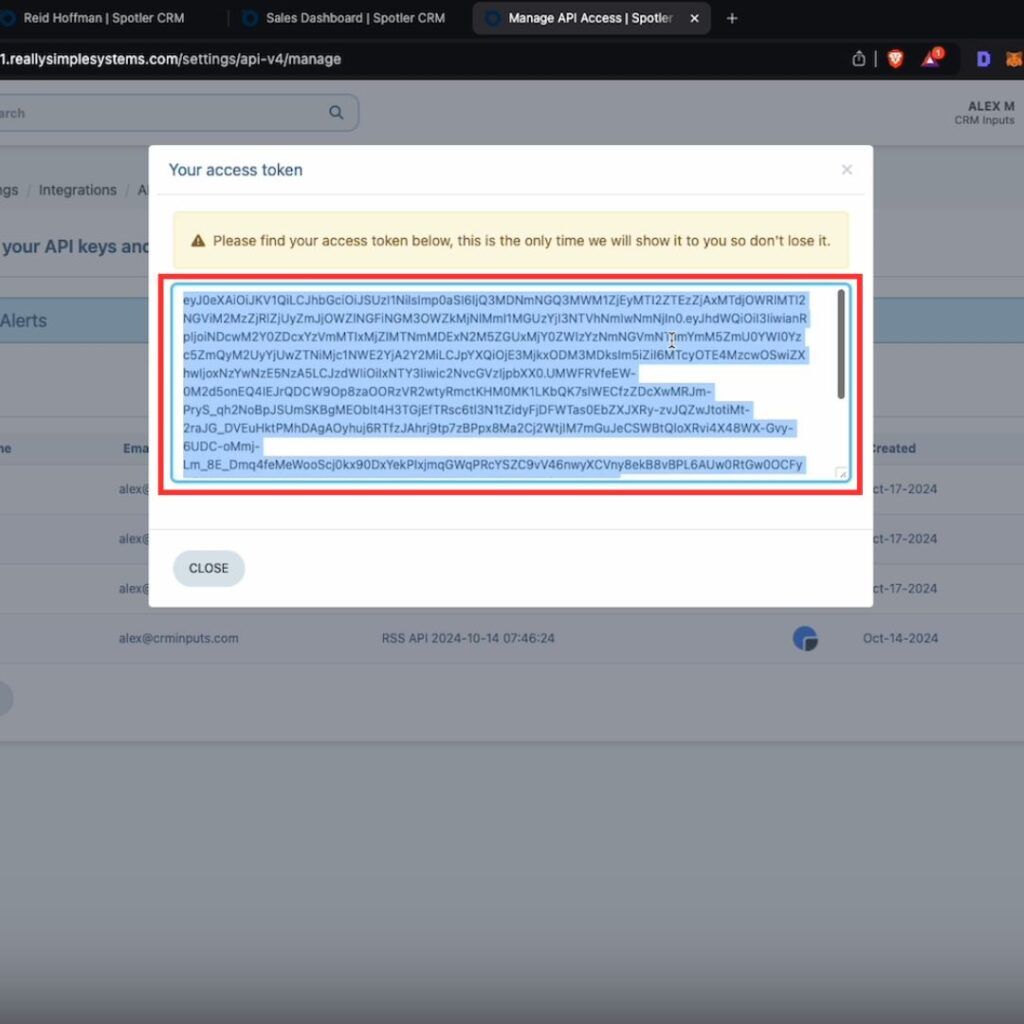The height and width of the screenshot is (1024, 1024).
Task: Click the browser address bar URL
Action: [x=170, y=59]
